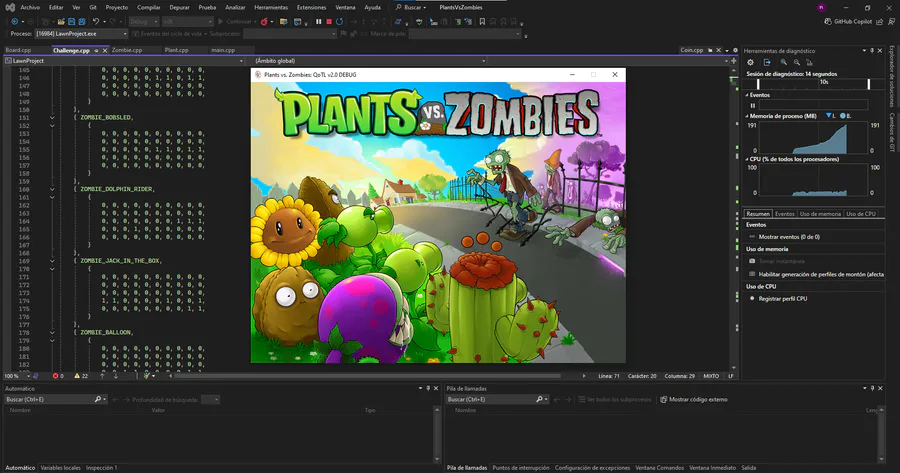The image size is (900, 473).
Task: Pin the Herramientas de diagnóstico panel
Action: point(872,51)
